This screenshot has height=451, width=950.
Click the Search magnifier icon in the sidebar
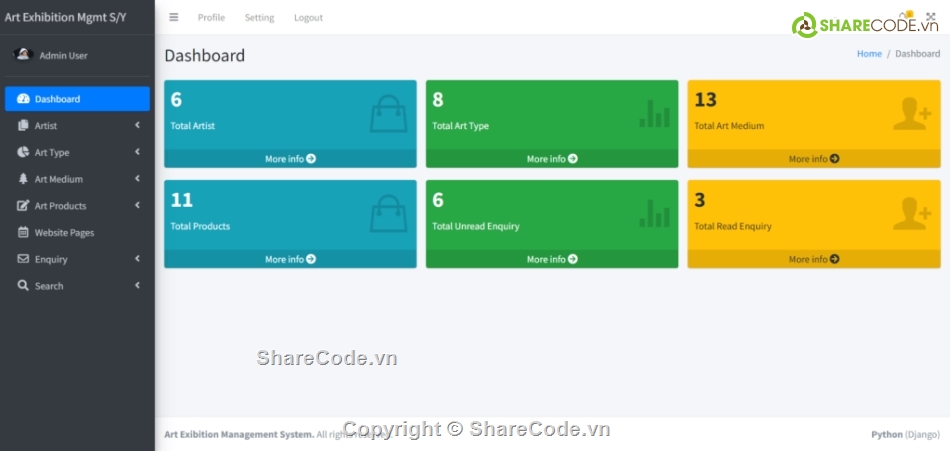(23, 286)
